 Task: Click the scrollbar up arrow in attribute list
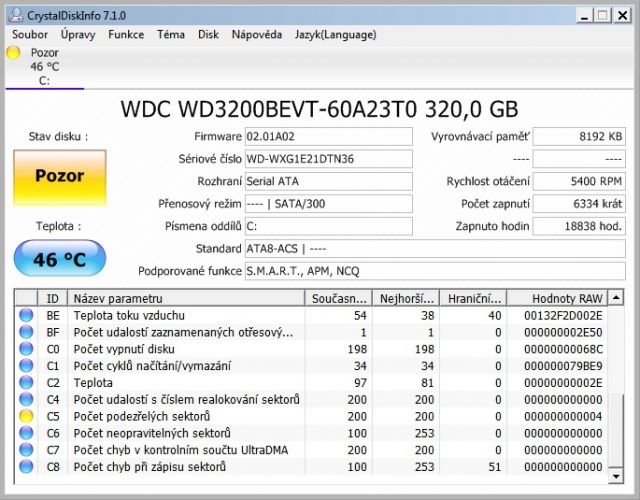tap(616, 298)
